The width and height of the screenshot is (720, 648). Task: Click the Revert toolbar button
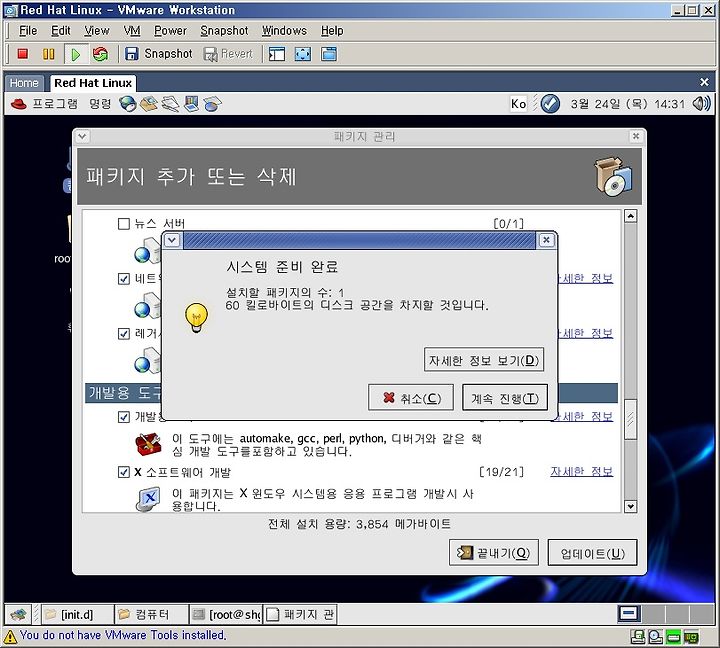pos(228,54)
